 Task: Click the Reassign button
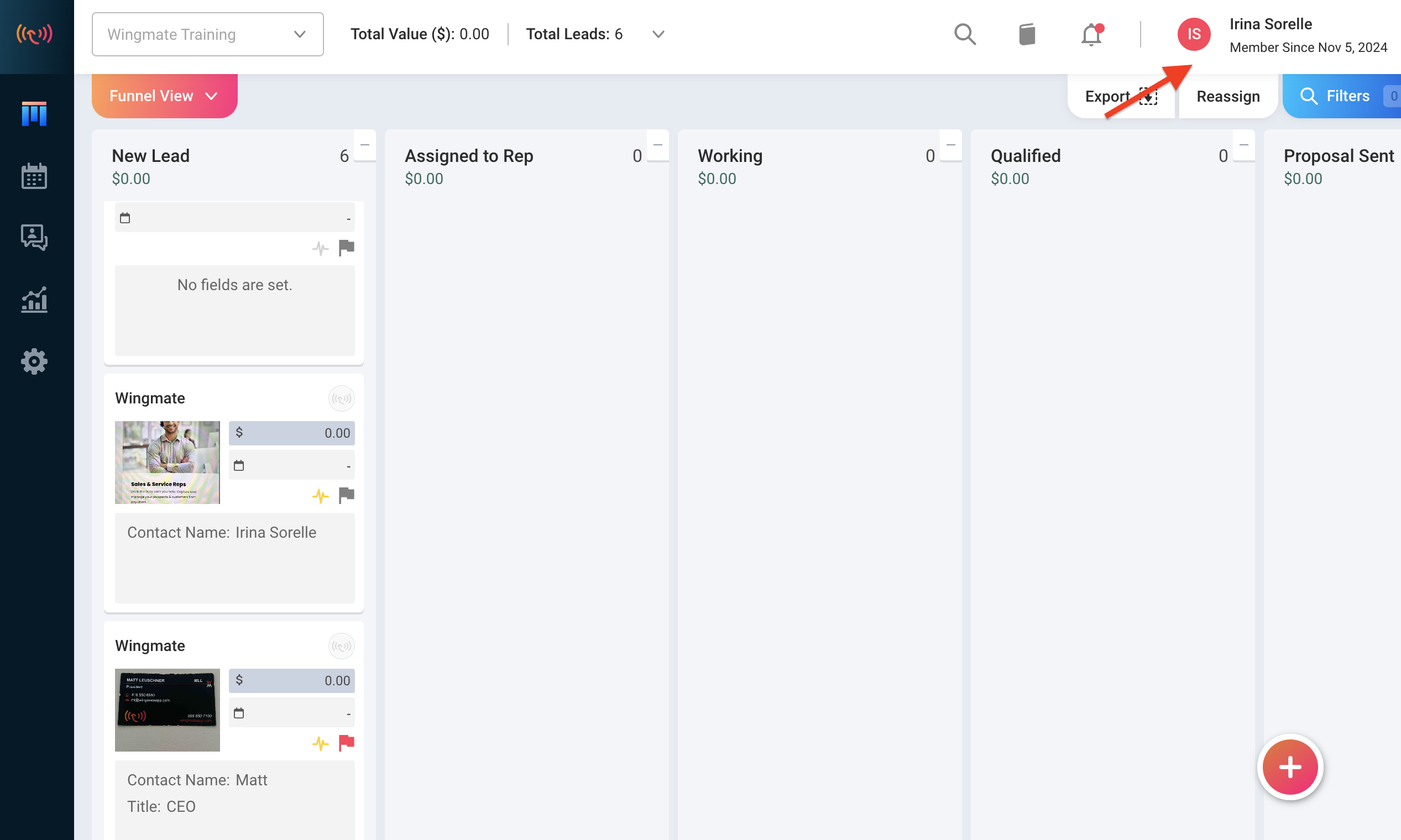coord(1229,96)
